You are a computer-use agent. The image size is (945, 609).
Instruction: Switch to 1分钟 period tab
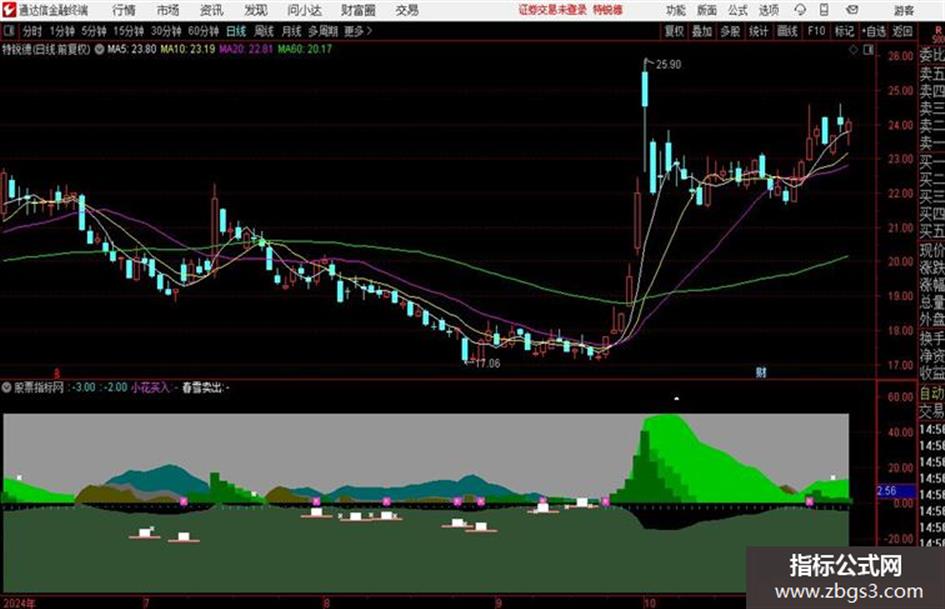[x=62, y=31]
